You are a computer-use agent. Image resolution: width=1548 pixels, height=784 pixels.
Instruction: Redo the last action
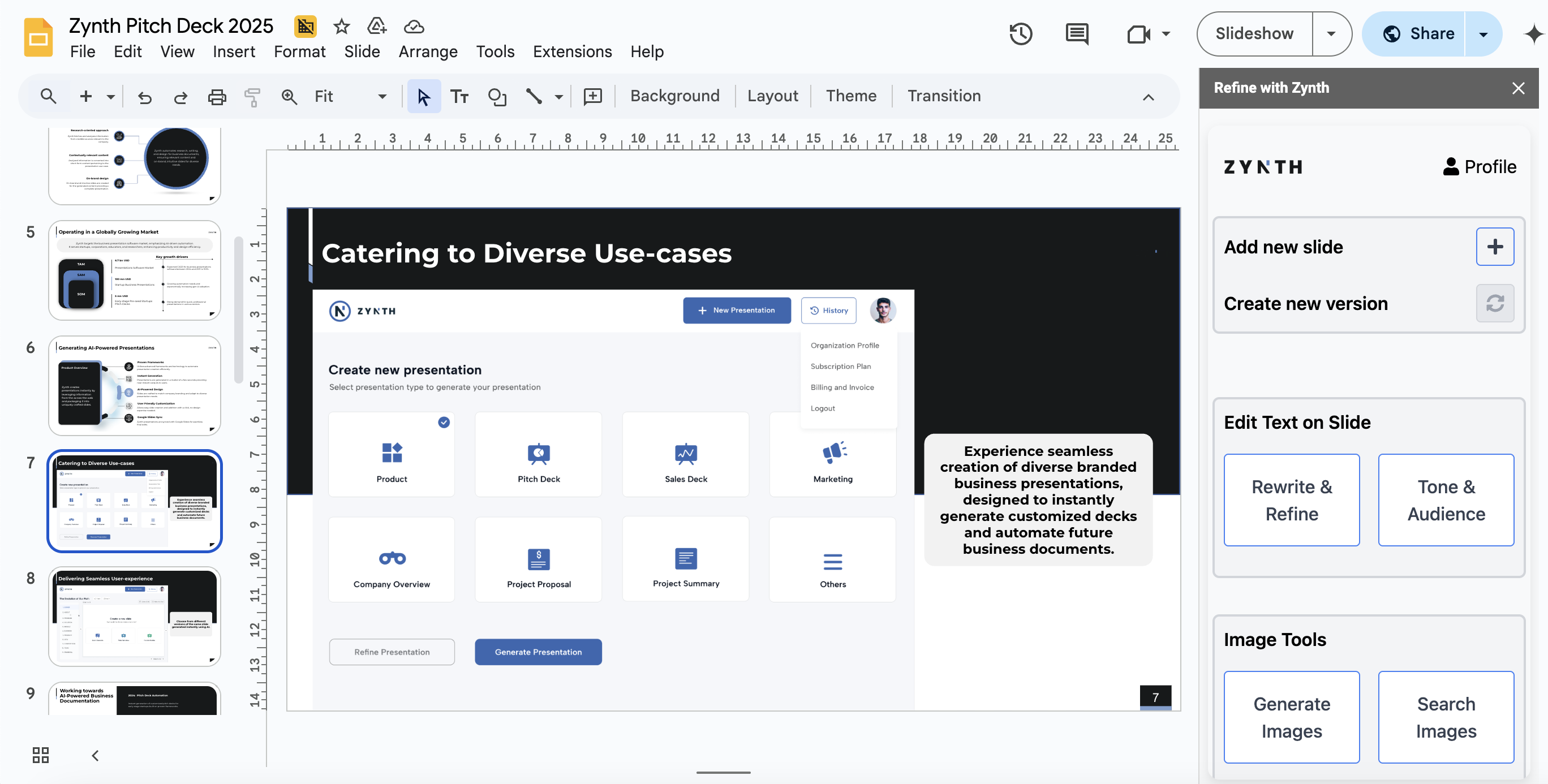coord(180,97)
